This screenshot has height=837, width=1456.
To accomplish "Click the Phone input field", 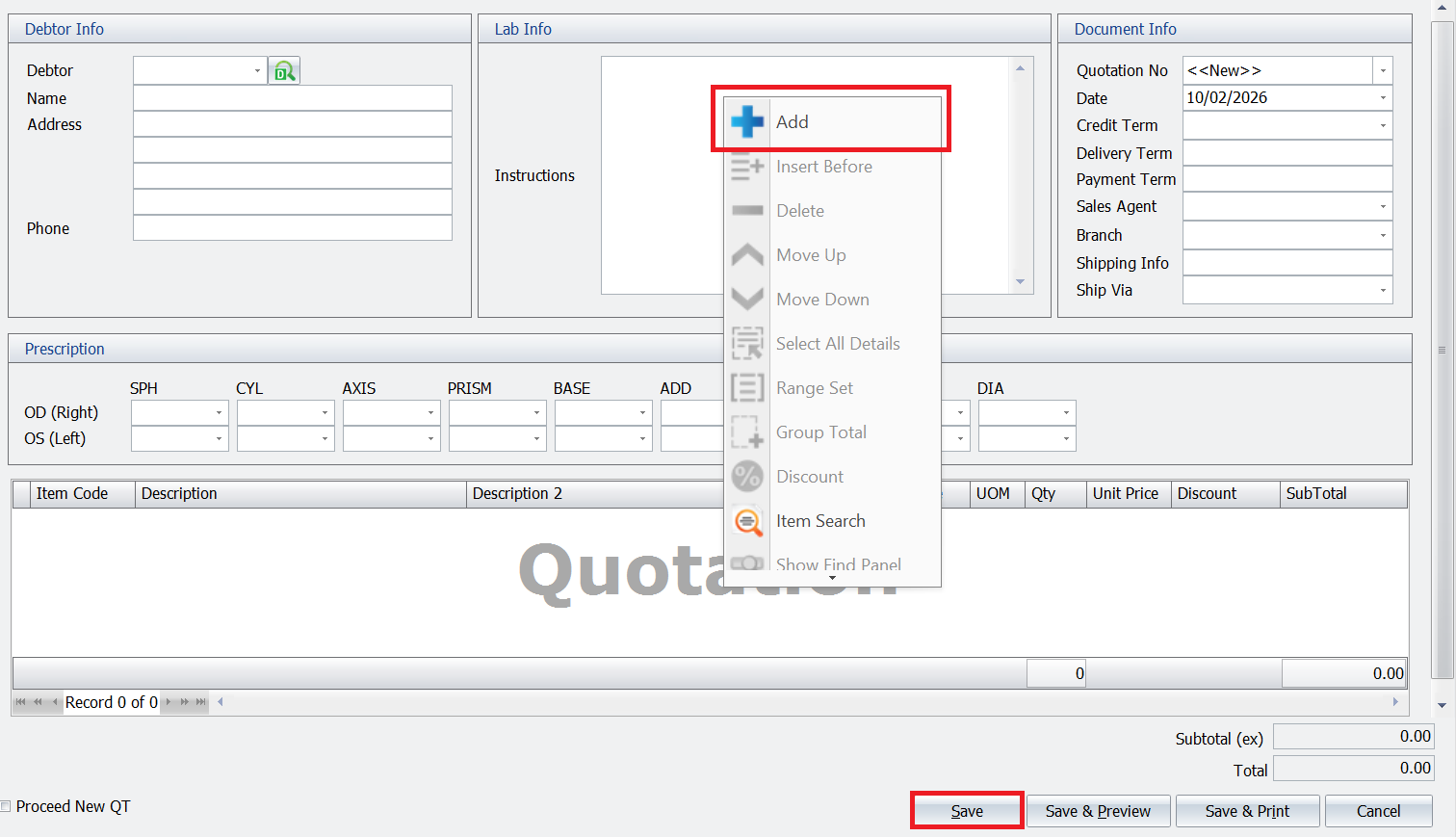I will 293,227.
